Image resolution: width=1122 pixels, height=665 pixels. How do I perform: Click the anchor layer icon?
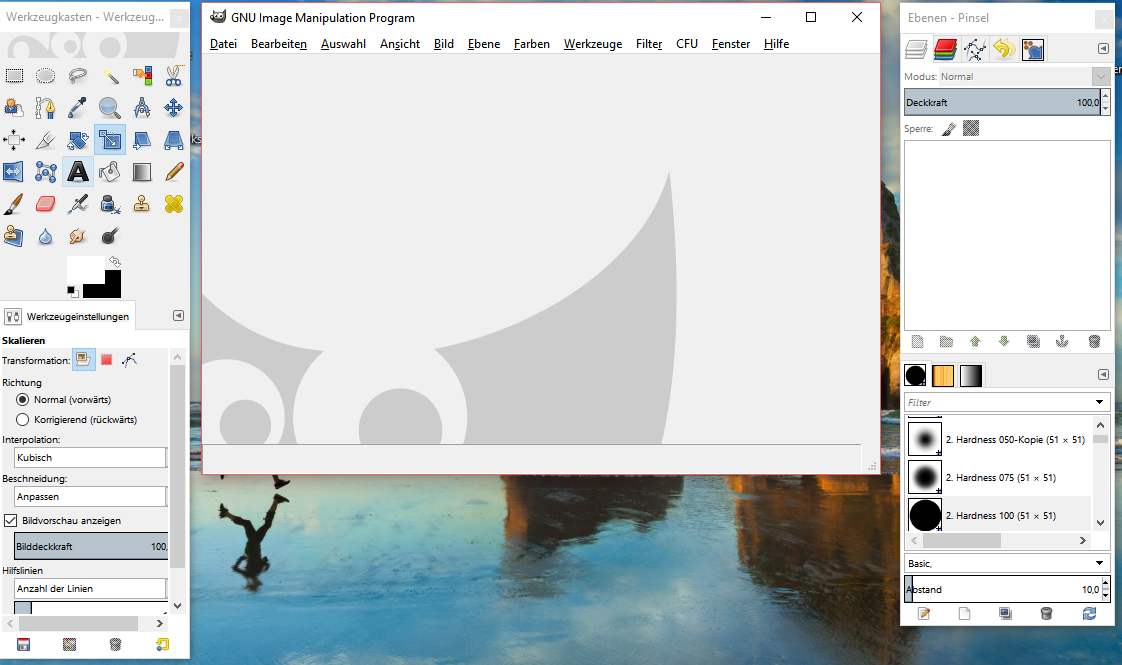(1064, 341)
